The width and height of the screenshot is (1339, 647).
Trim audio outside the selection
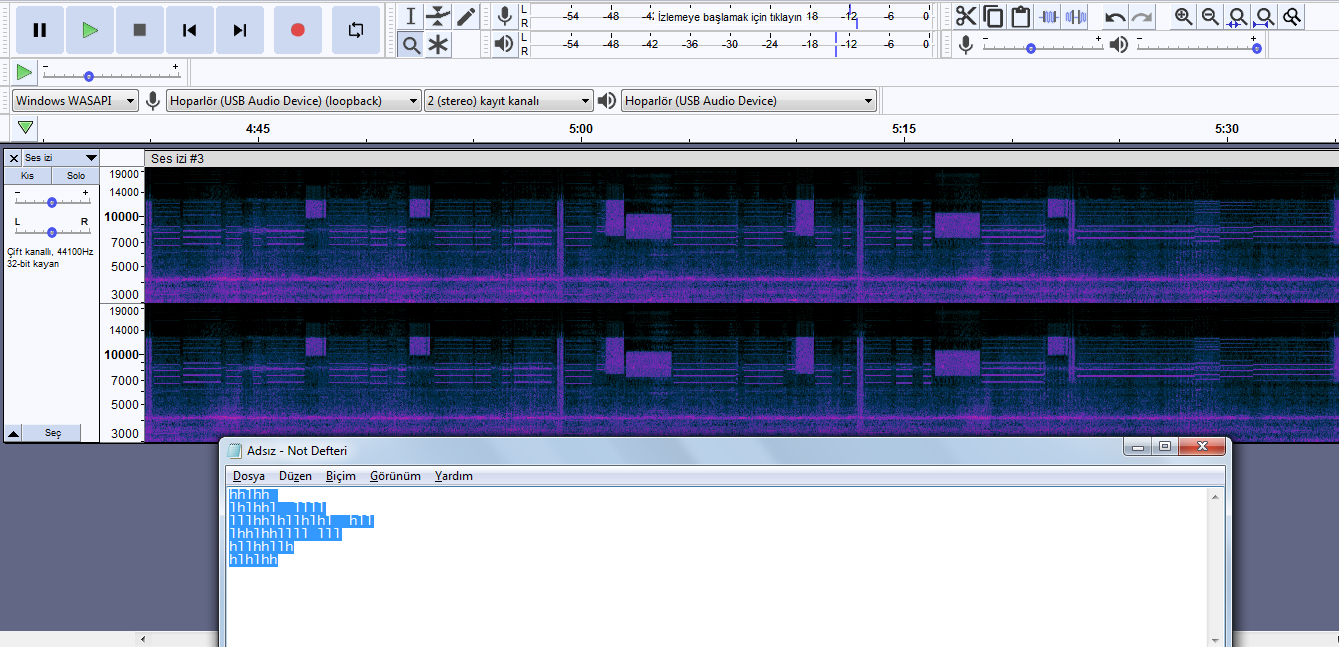tap(1048, 16)
